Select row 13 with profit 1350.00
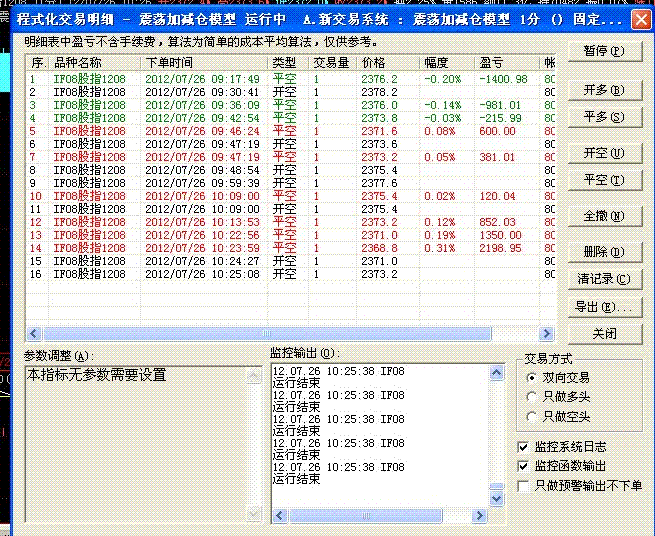 291,235
